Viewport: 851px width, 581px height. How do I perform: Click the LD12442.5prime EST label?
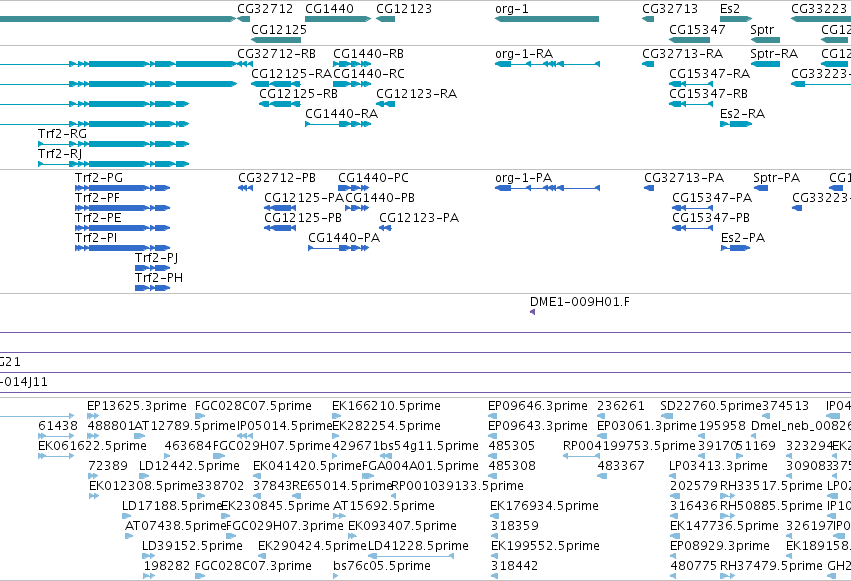pyautogui.click(x=189, y=466)
